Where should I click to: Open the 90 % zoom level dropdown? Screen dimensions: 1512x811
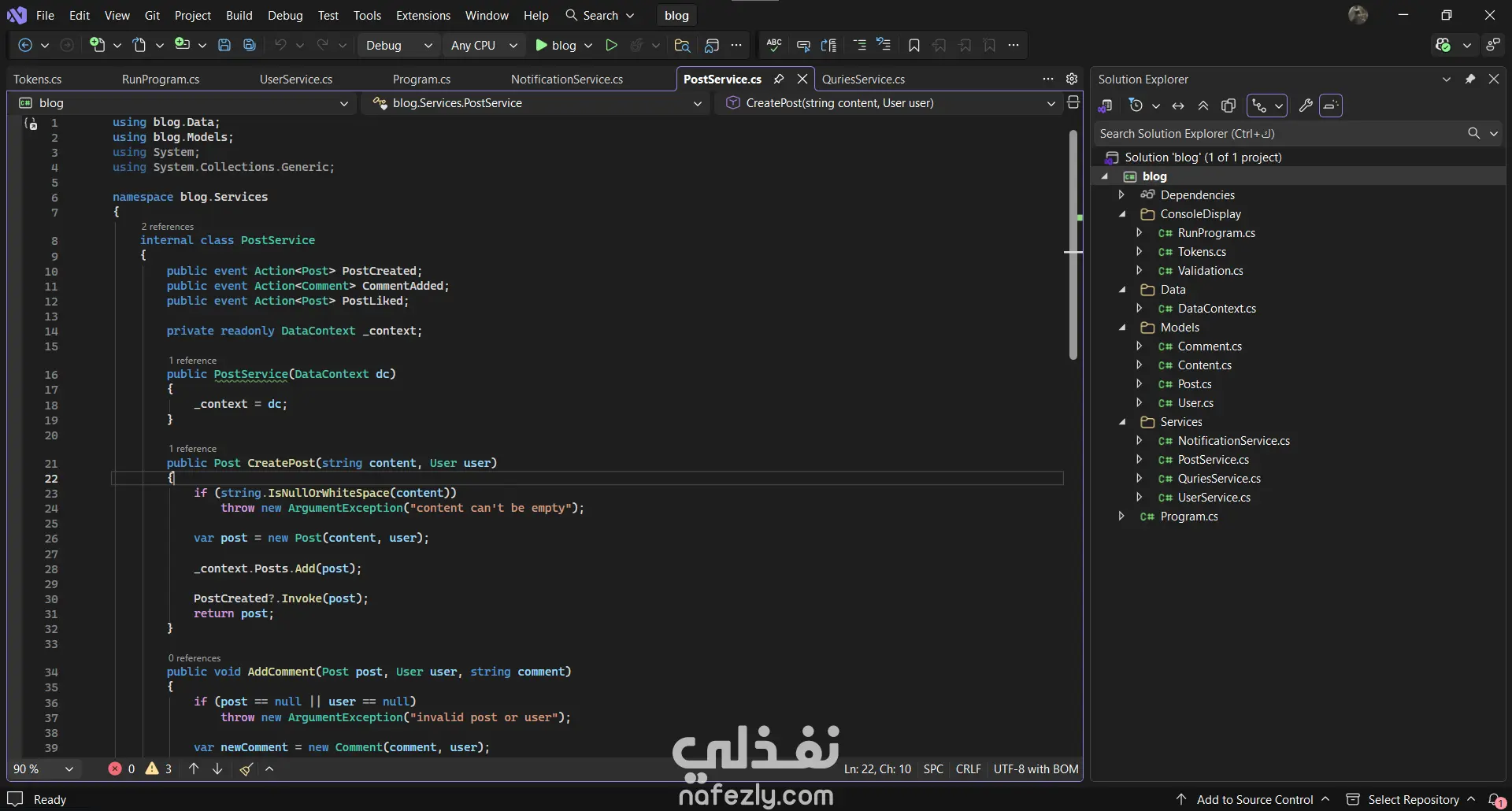click(x=44, y=768)
